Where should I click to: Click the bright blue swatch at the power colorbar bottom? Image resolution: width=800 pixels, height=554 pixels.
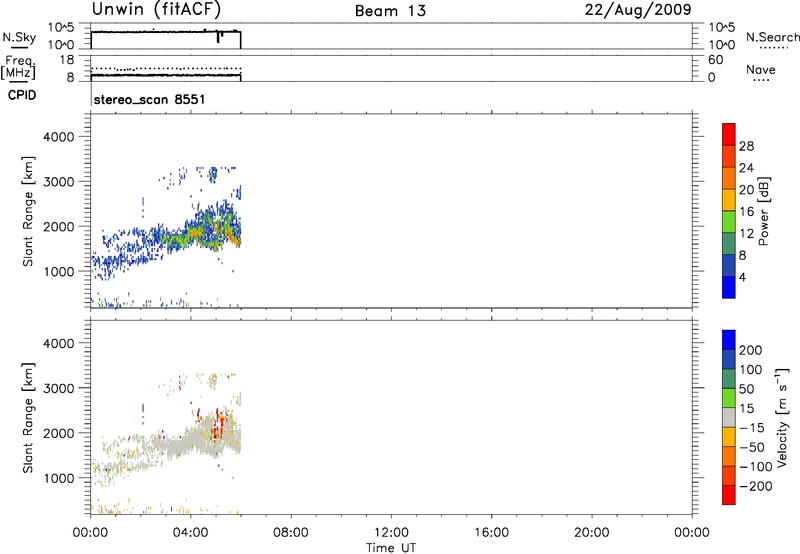pos(729,287)
